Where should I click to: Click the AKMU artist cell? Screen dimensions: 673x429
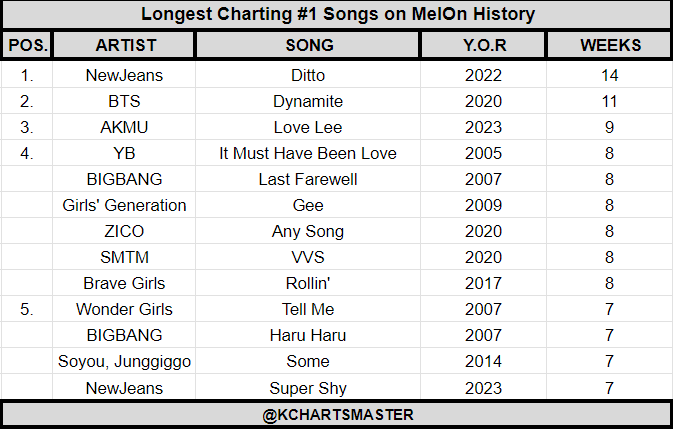coord(123,127)
